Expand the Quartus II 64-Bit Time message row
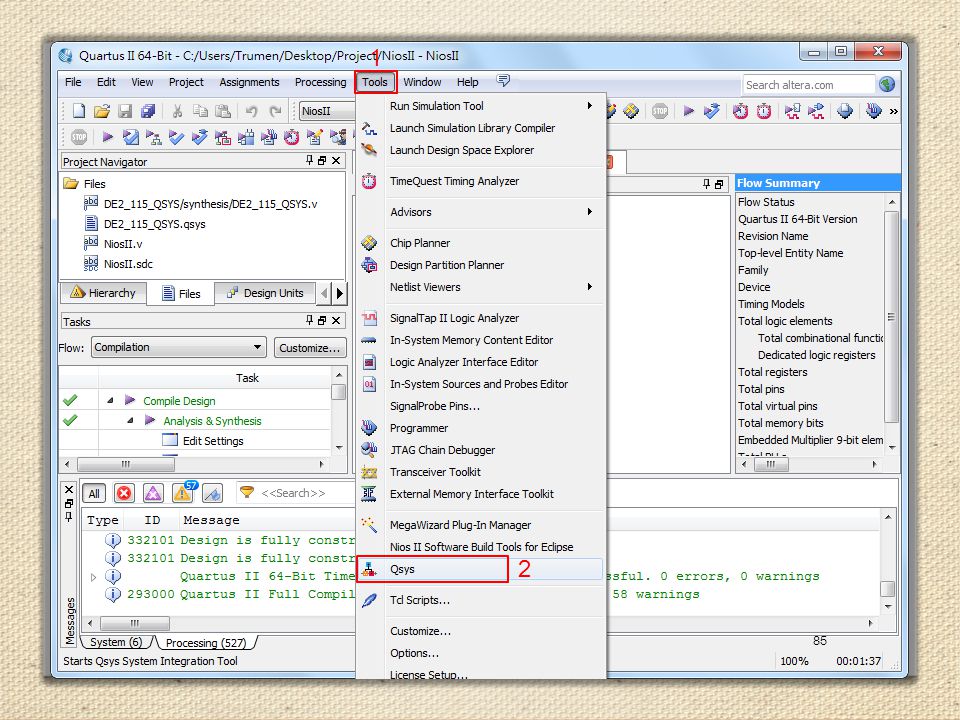 tap(93, 577)
